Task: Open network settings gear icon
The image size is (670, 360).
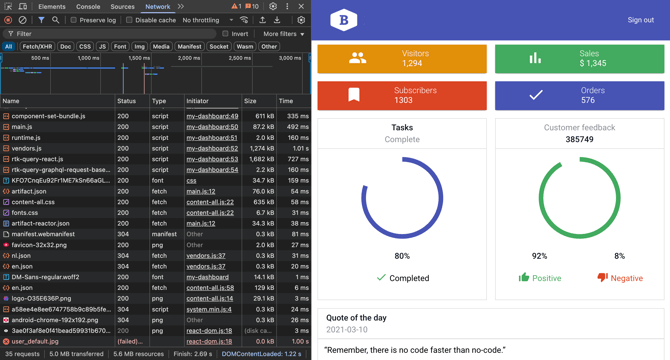Action: click(x=301, y=20)
